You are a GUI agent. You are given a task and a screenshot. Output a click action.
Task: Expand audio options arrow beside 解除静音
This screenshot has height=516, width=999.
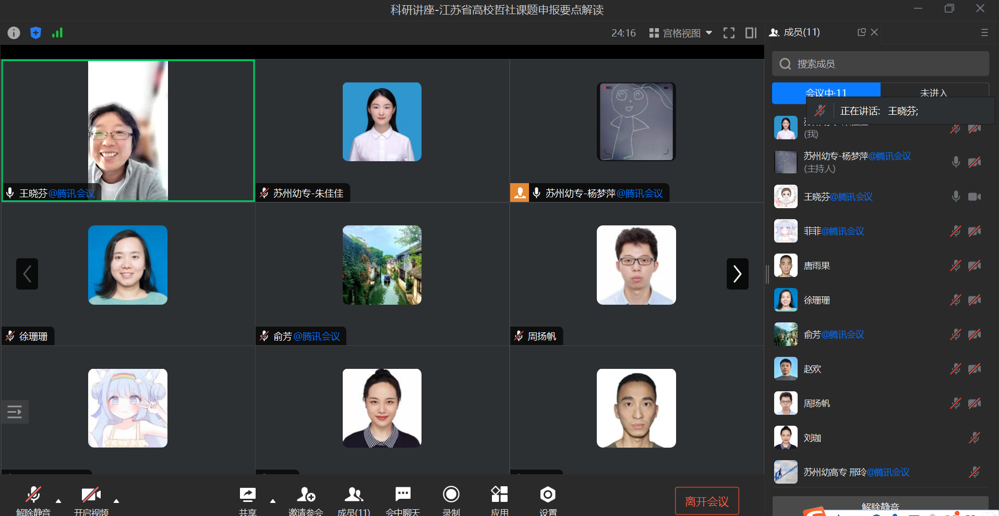58,500
